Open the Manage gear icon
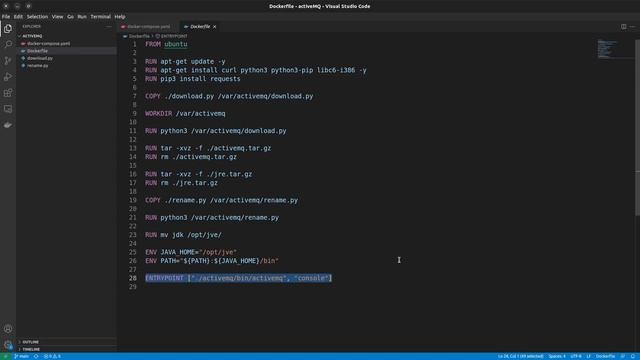The width and height of the screenshot is (640, 360). (8, 345)
